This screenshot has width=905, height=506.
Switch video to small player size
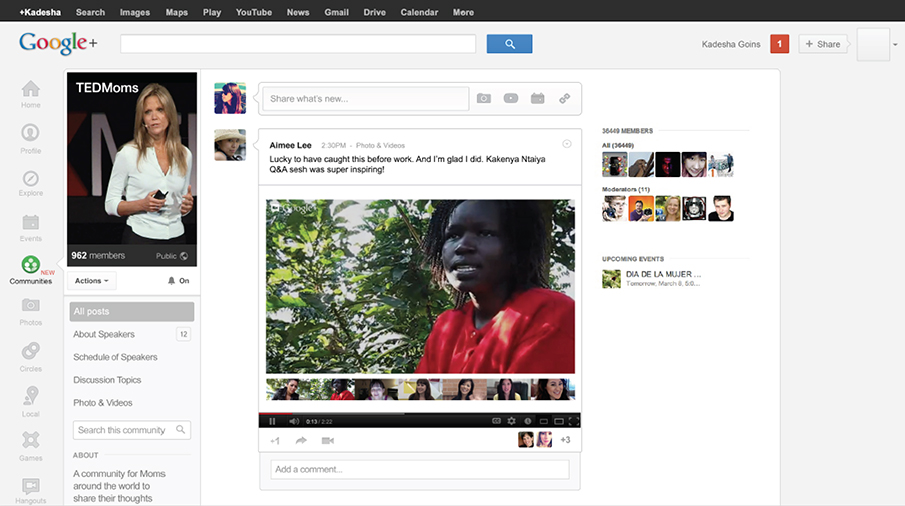coord(543,421)
